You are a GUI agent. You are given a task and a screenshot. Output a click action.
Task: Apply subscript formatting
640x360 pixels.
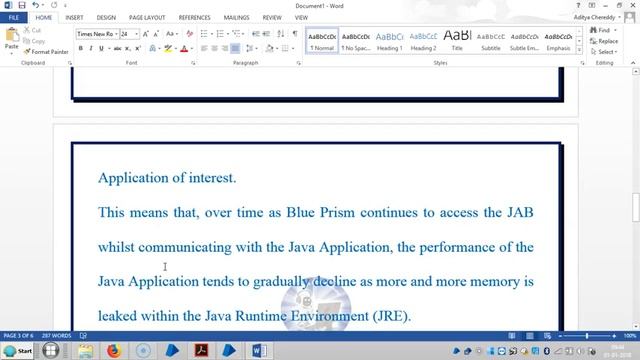pyautogui.click(x=128, y=49)
